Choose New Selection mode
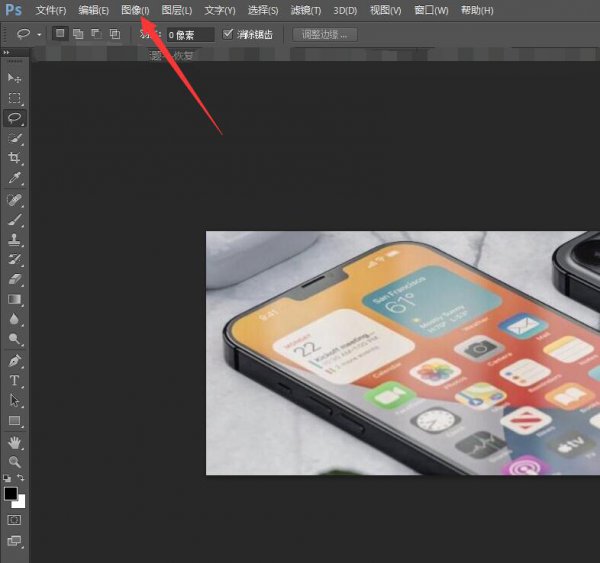This screenshot has height=563, width=600. [x=60, y=34]
